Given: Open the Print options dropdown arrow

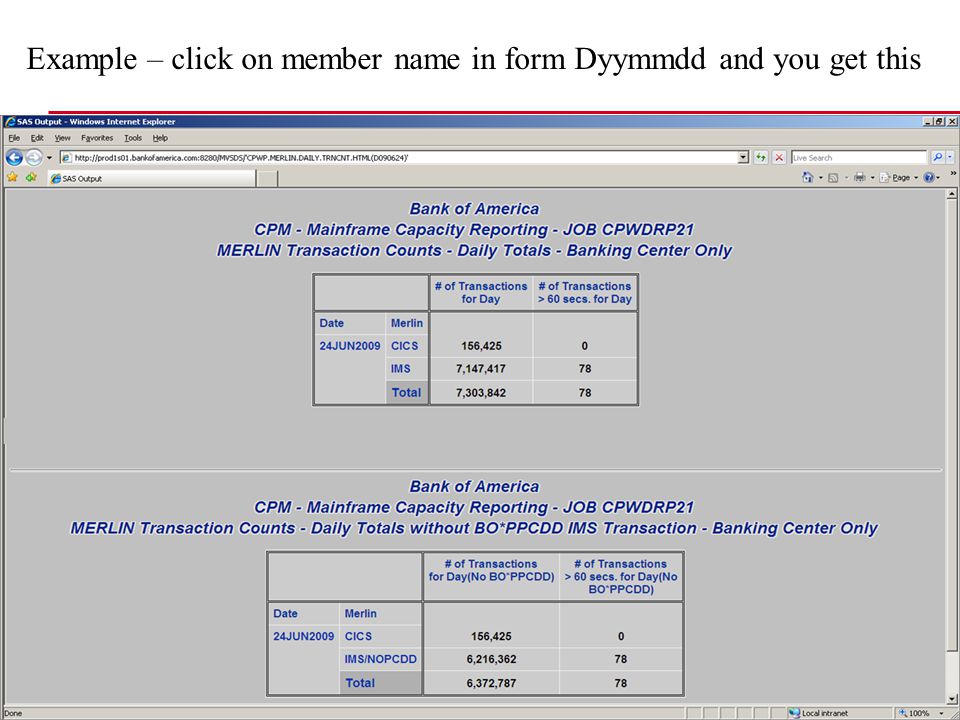Looking at the screenshot, I should [872, 178].
